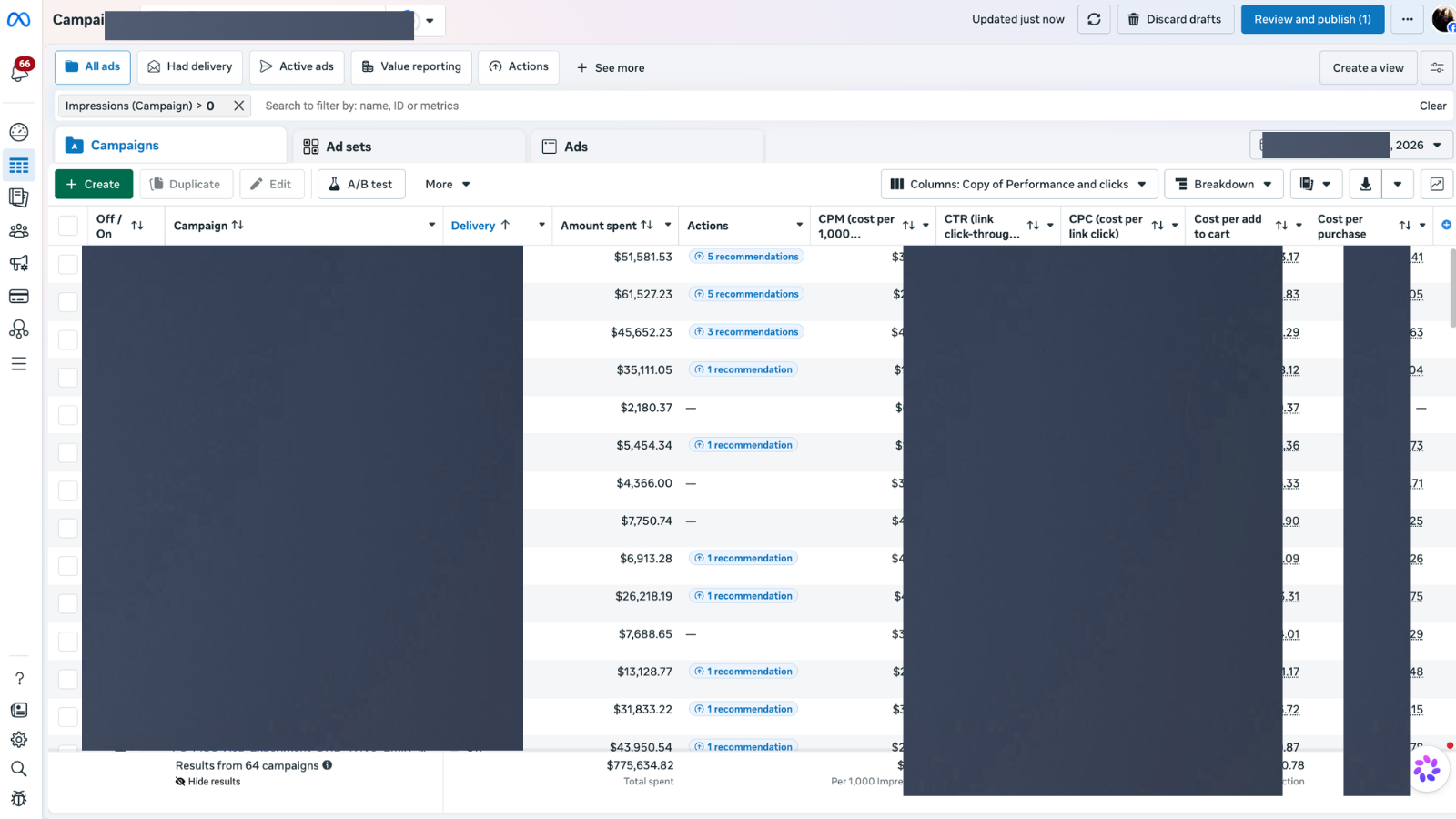The image size is (1456, 819).
Task: Open All tools hamburger menu
Action: click(19, 364)
